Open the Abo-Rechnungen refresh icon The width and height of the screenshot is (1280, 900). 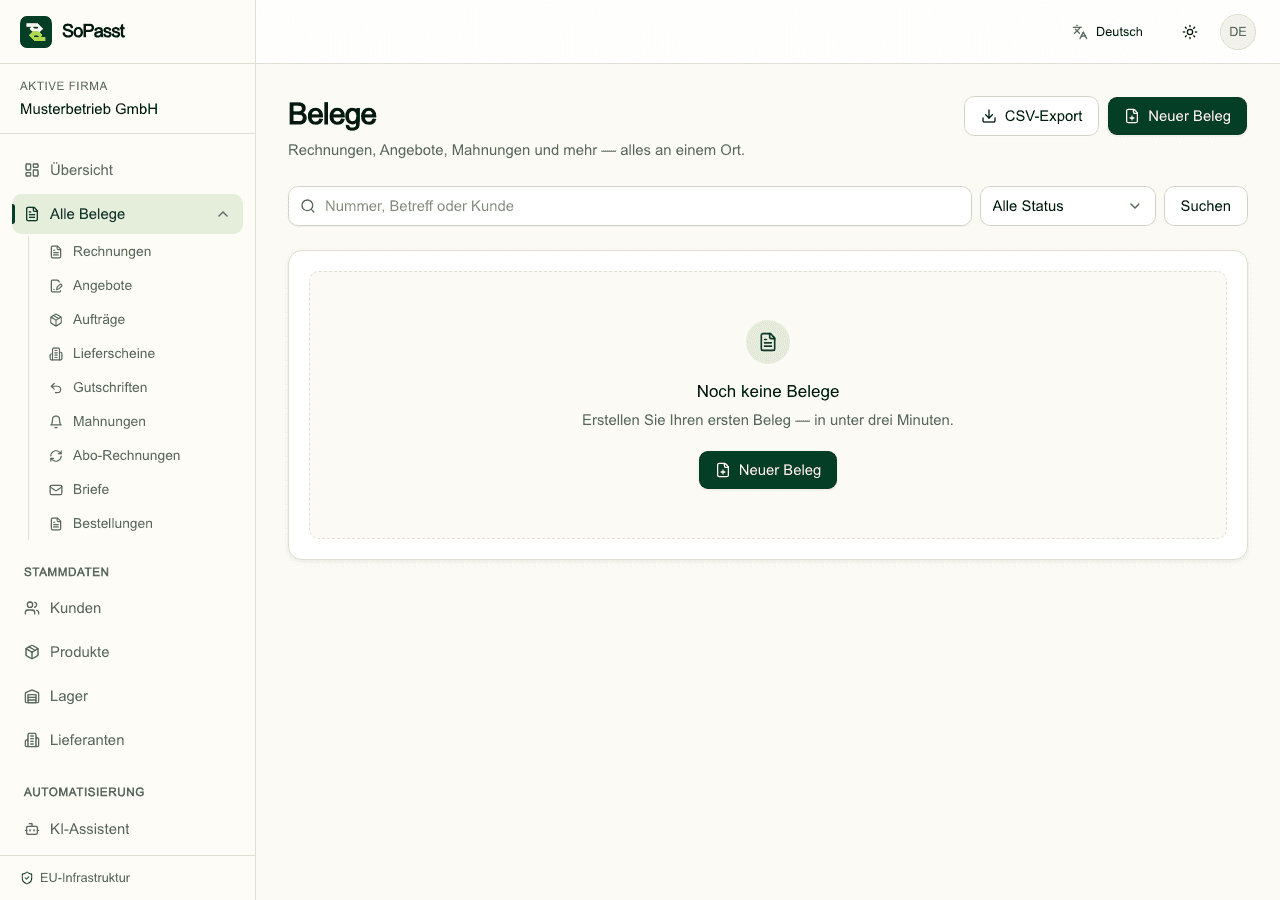pyautogui.click(x=56, y=456)
